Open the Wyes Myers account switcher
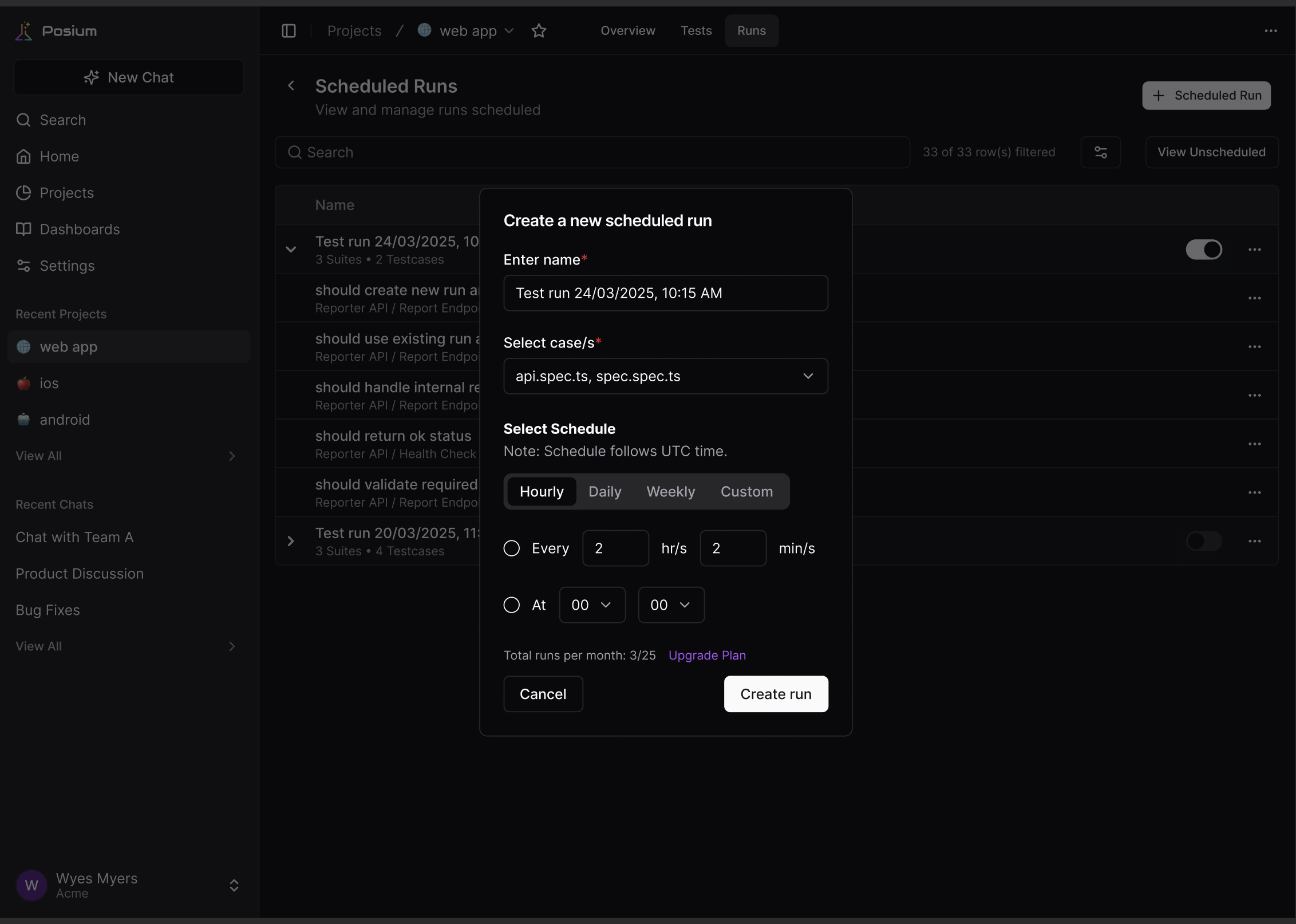This screenshot has height=924, width=1296. [x=234, y=886]
